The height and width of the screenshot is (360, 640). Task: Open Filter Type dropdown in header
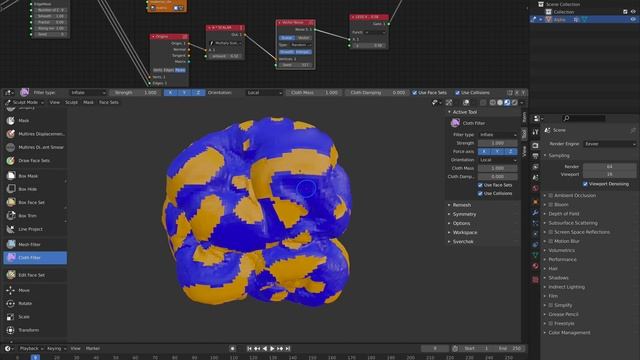(87, 93)
